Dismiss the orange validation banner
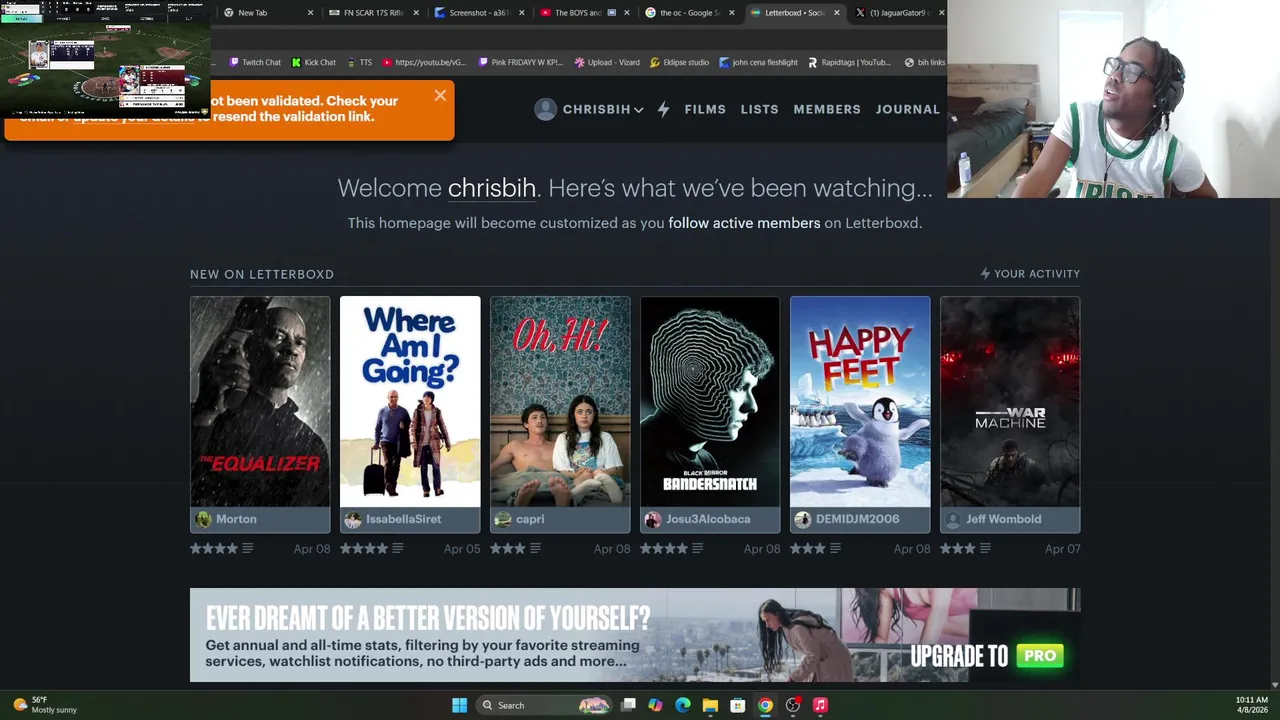Screen dimensions: 1280x720 tap(440, 96)
